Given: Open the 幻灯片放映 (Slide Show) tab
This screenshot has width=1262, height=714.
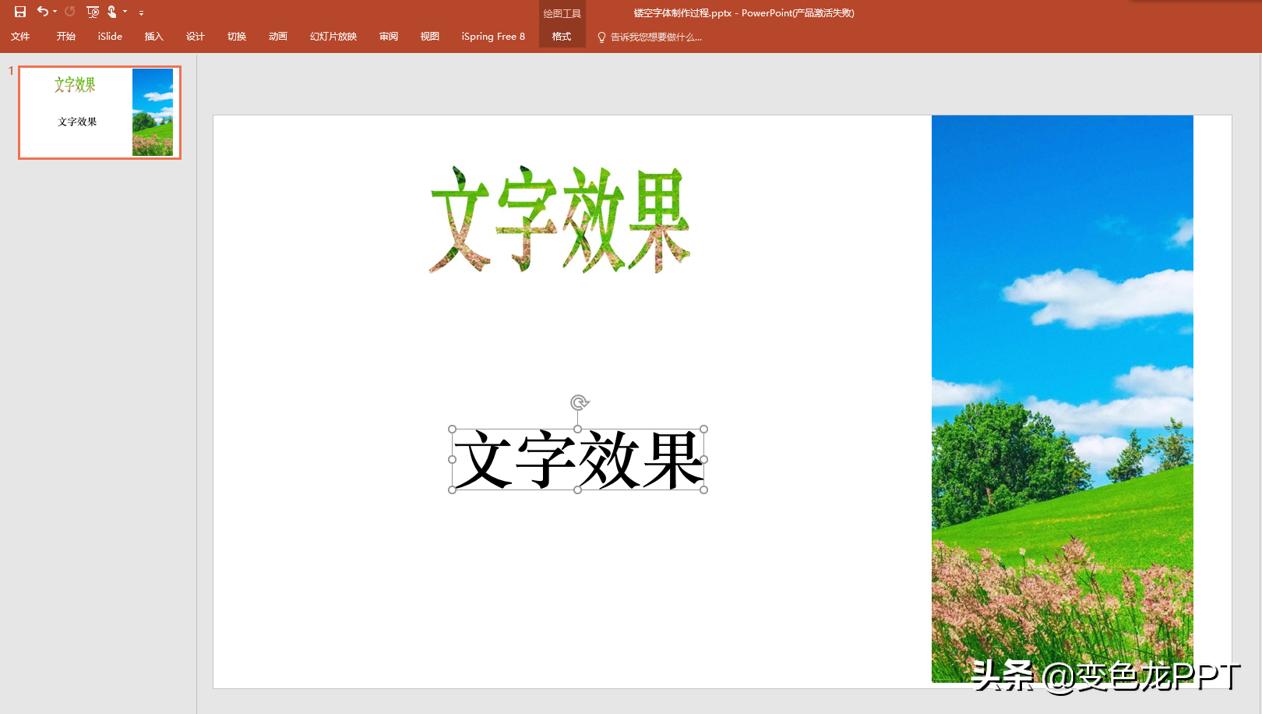Looking at the screenshot, I should pyautogui.click(x=332, y=37).
